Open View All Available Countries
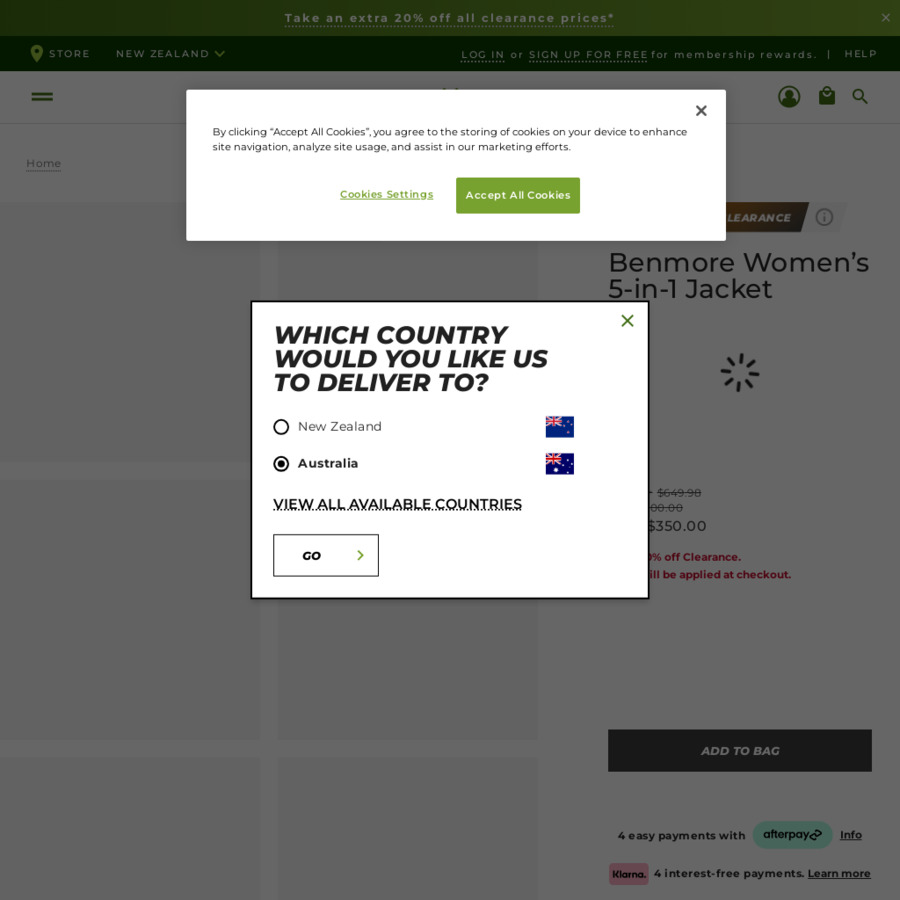Image resolution: width=900 pixels, height=900 pixels. (x=397, y=504)
